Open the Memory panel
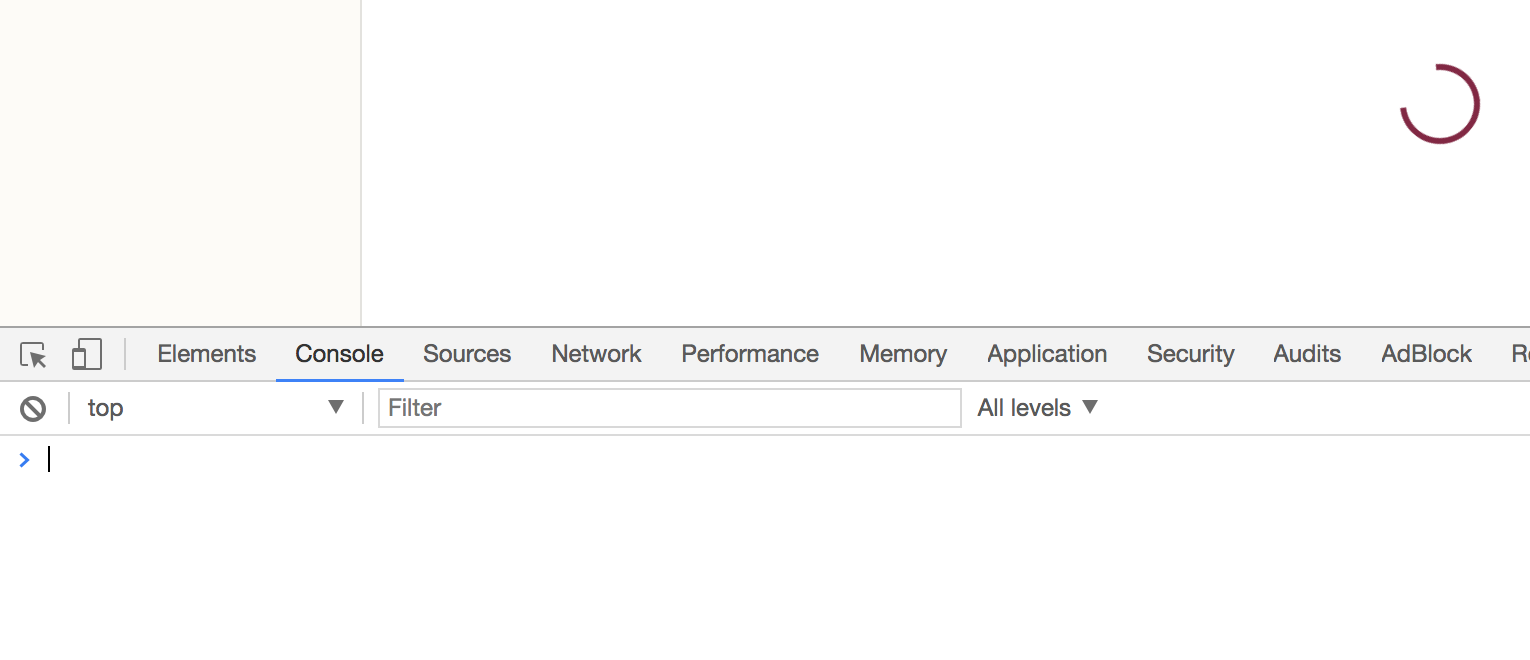This screenshot has width=1530, height=660. pos(902,354)
